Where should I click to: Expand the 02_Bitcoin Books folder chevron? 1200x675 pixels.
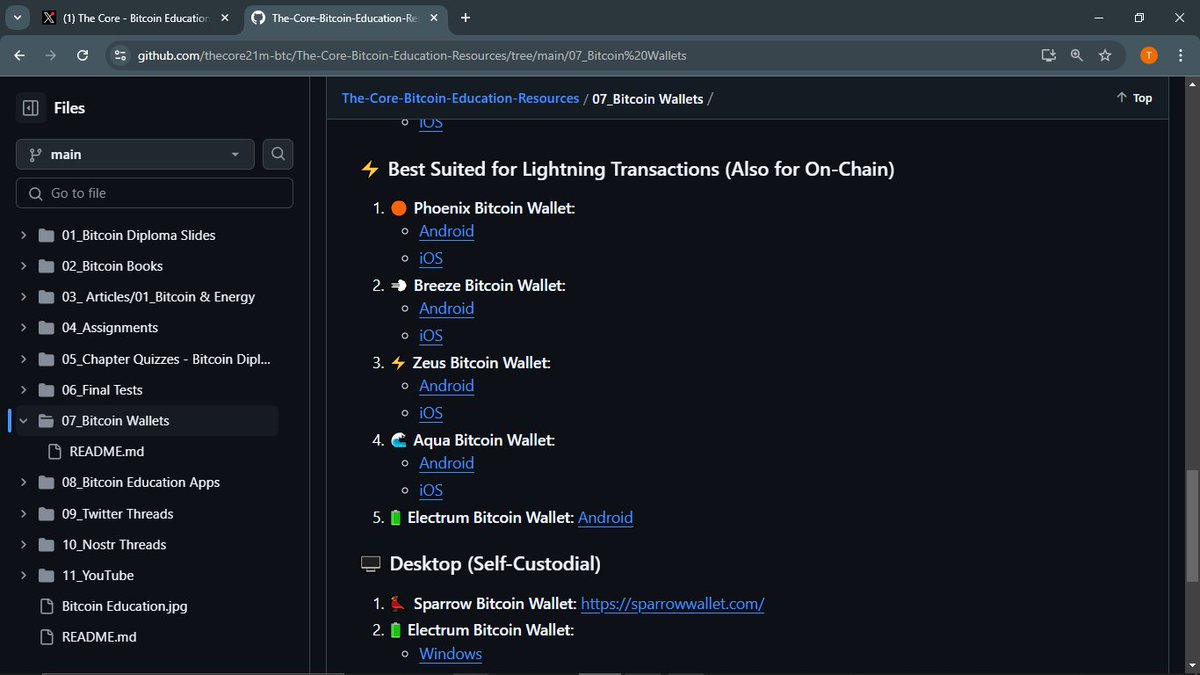[x=22, y=267]
